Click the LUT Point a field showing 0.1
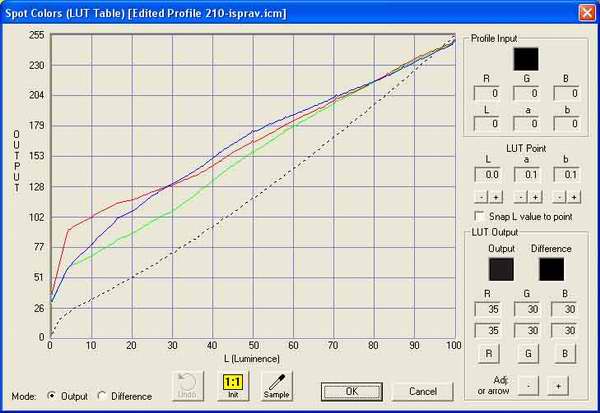600x413 pixels. (527, 175)
